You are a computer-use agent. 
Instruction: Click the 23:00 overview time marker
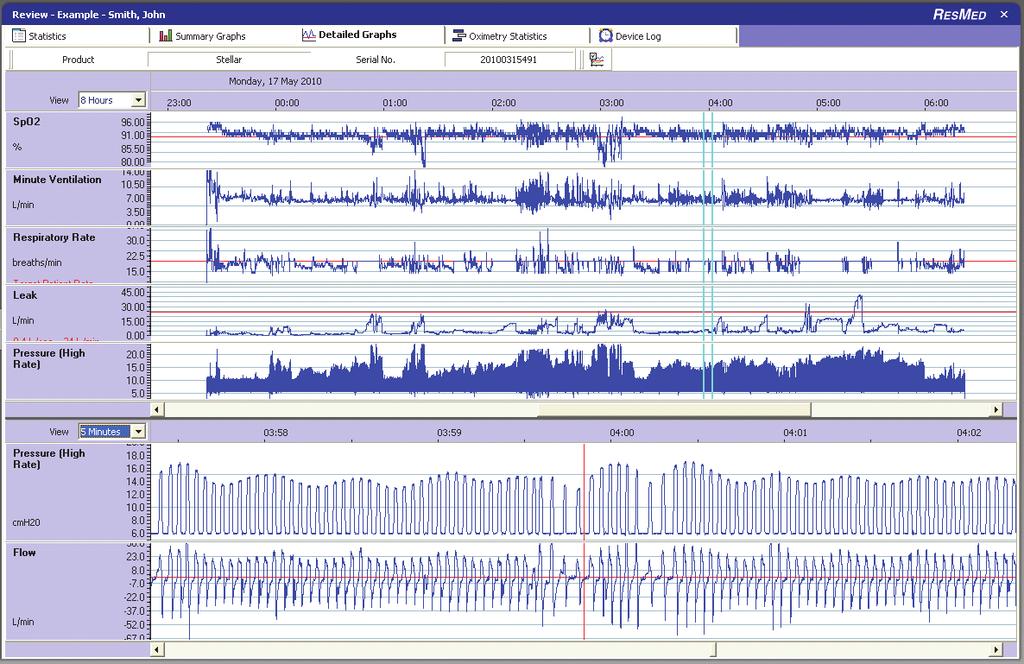(179, 103)
